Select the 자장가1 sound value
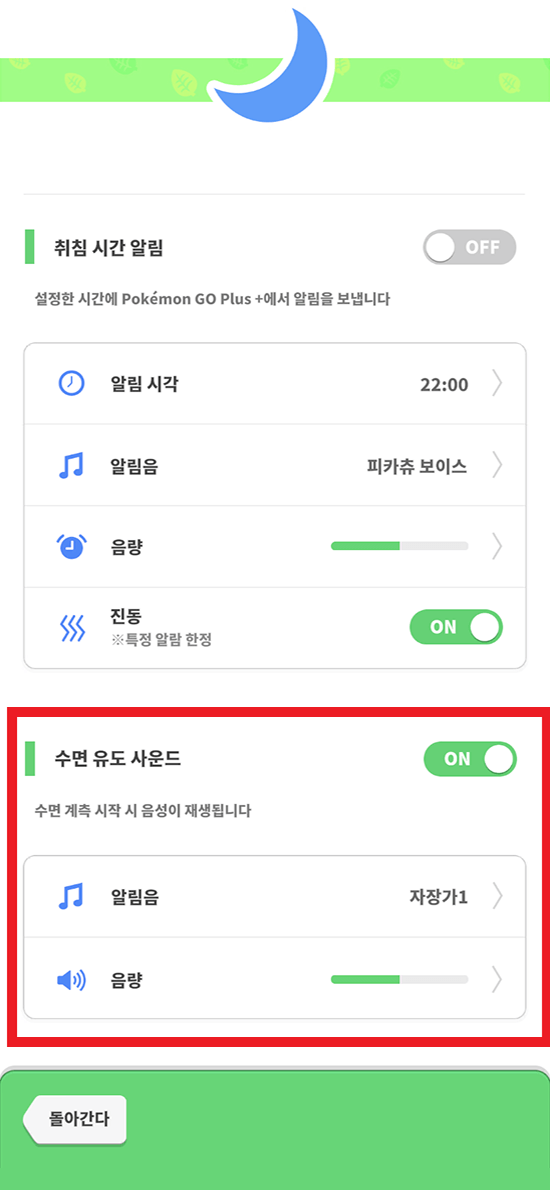Screen dimensions: 550x1190 438,898
